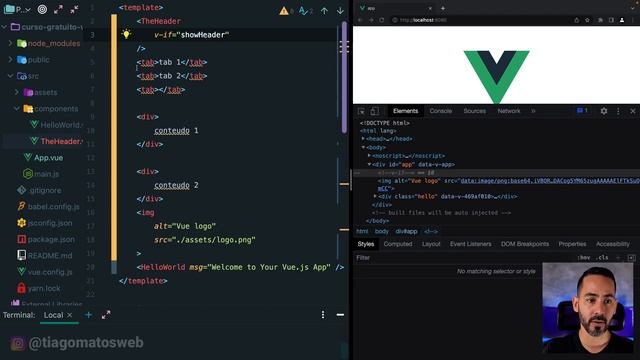Screen dimensions: 640x360
Task: Hide the terminal panel with minus icon
Action: (340, 315)
